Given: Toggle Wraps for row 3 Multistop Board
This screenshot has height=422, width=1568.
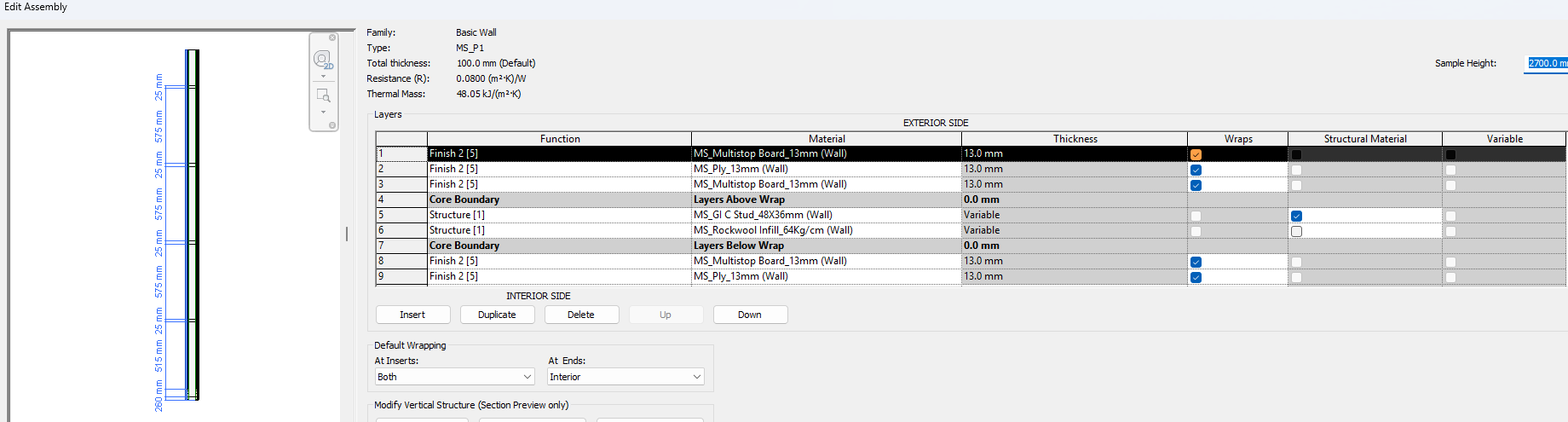Looking at the screenshot, I should tap(1196, 185).
